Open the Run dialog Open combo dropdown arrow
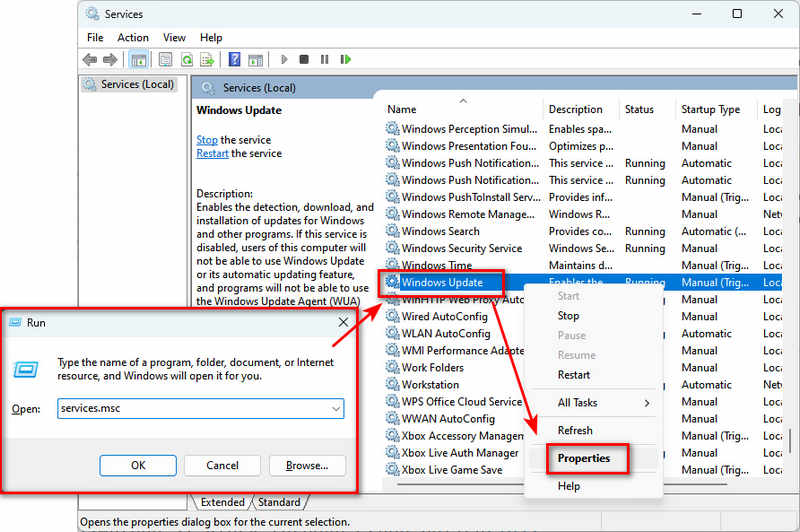The height and width of the screenshot is (532, 800). tap(336, 409)
